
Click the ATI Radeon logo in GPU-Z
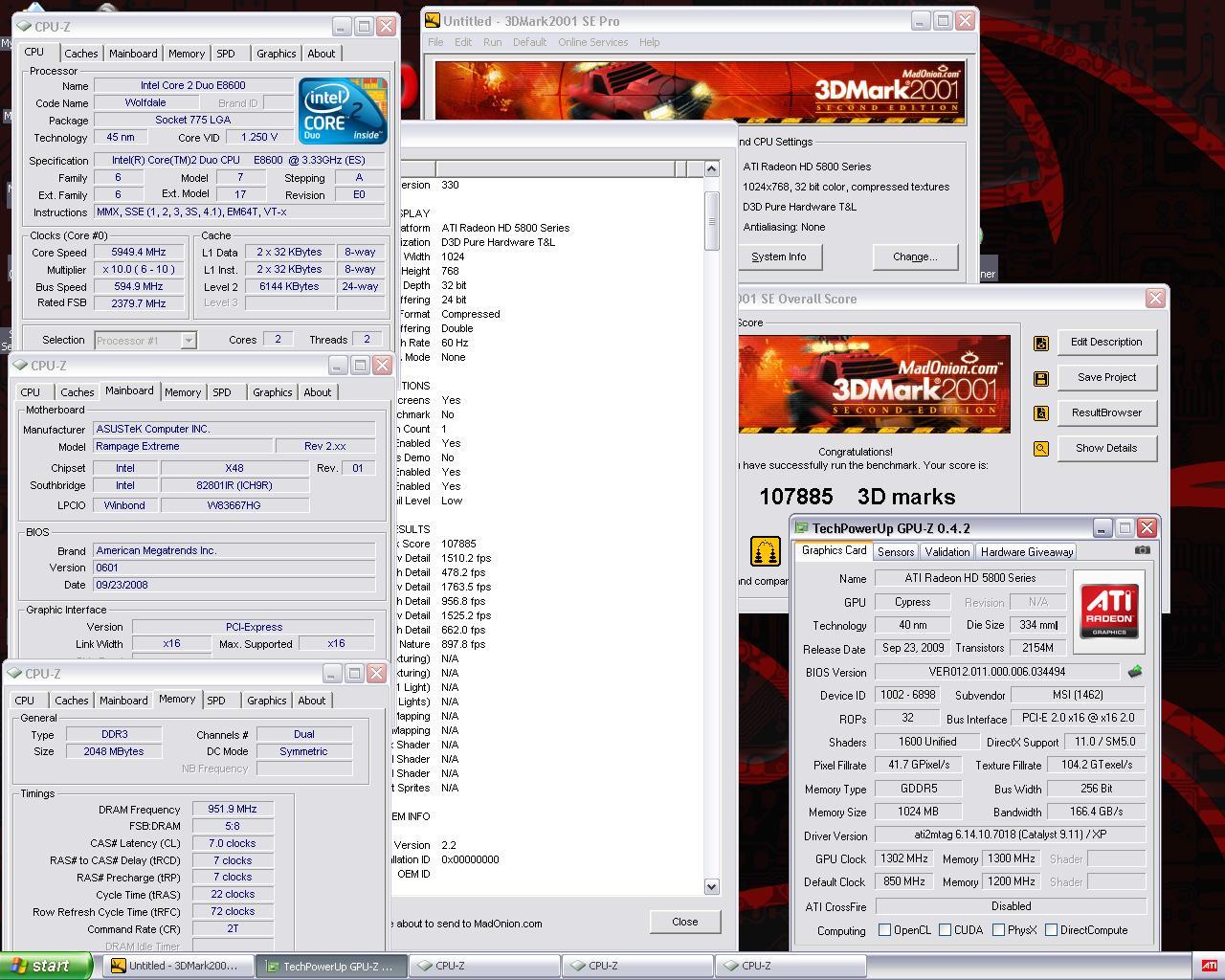(1109, 610)
